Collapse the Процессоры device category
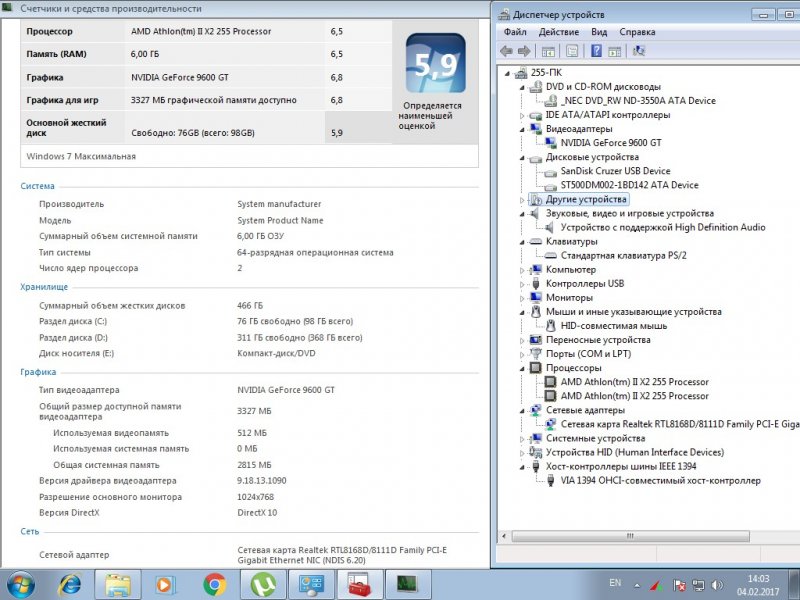Screen dimensions: 800x600 coord(522,368)
